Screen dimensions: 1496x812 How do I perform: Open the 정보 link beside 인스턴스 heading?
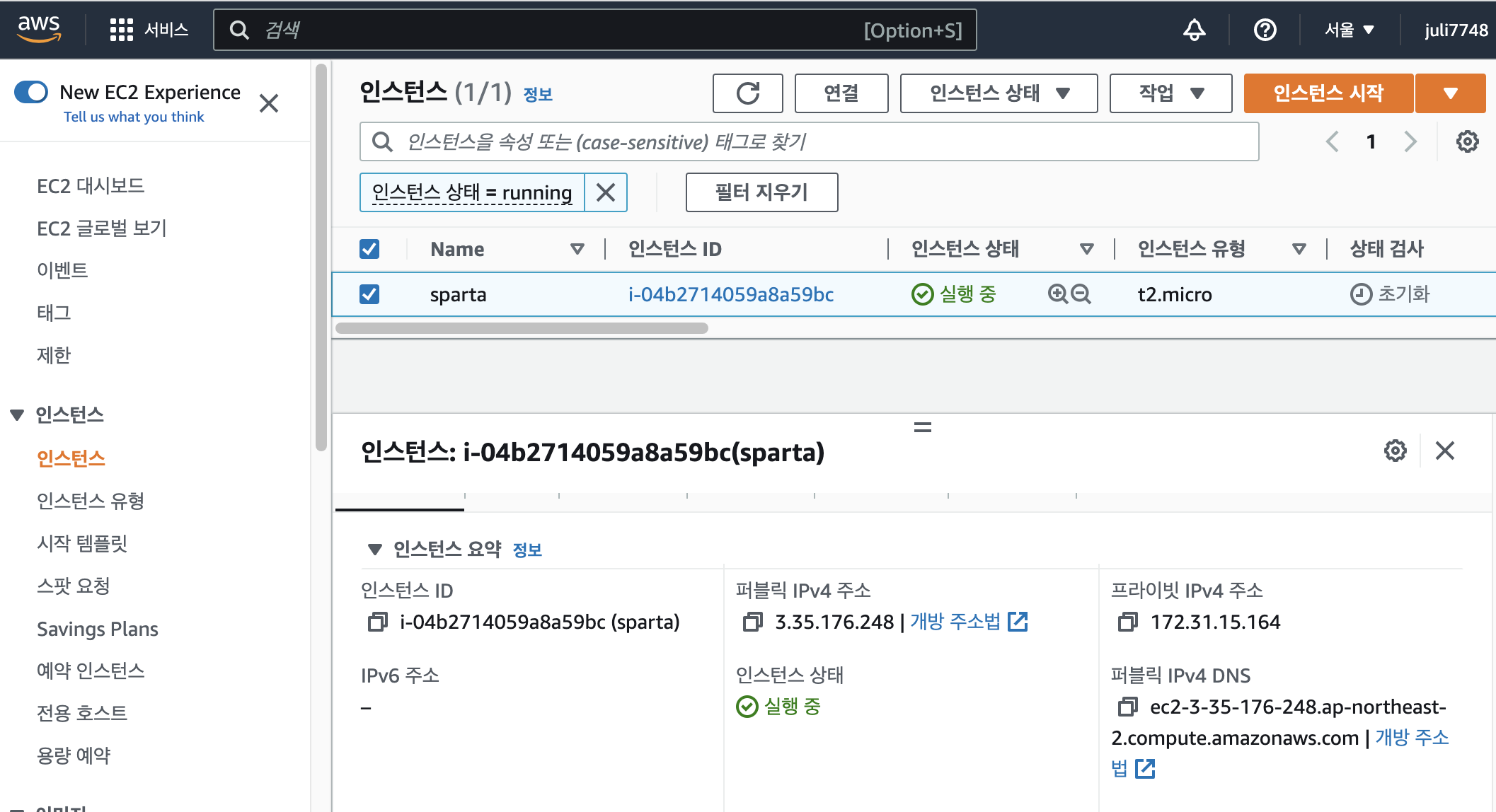(x=538, y=94)
